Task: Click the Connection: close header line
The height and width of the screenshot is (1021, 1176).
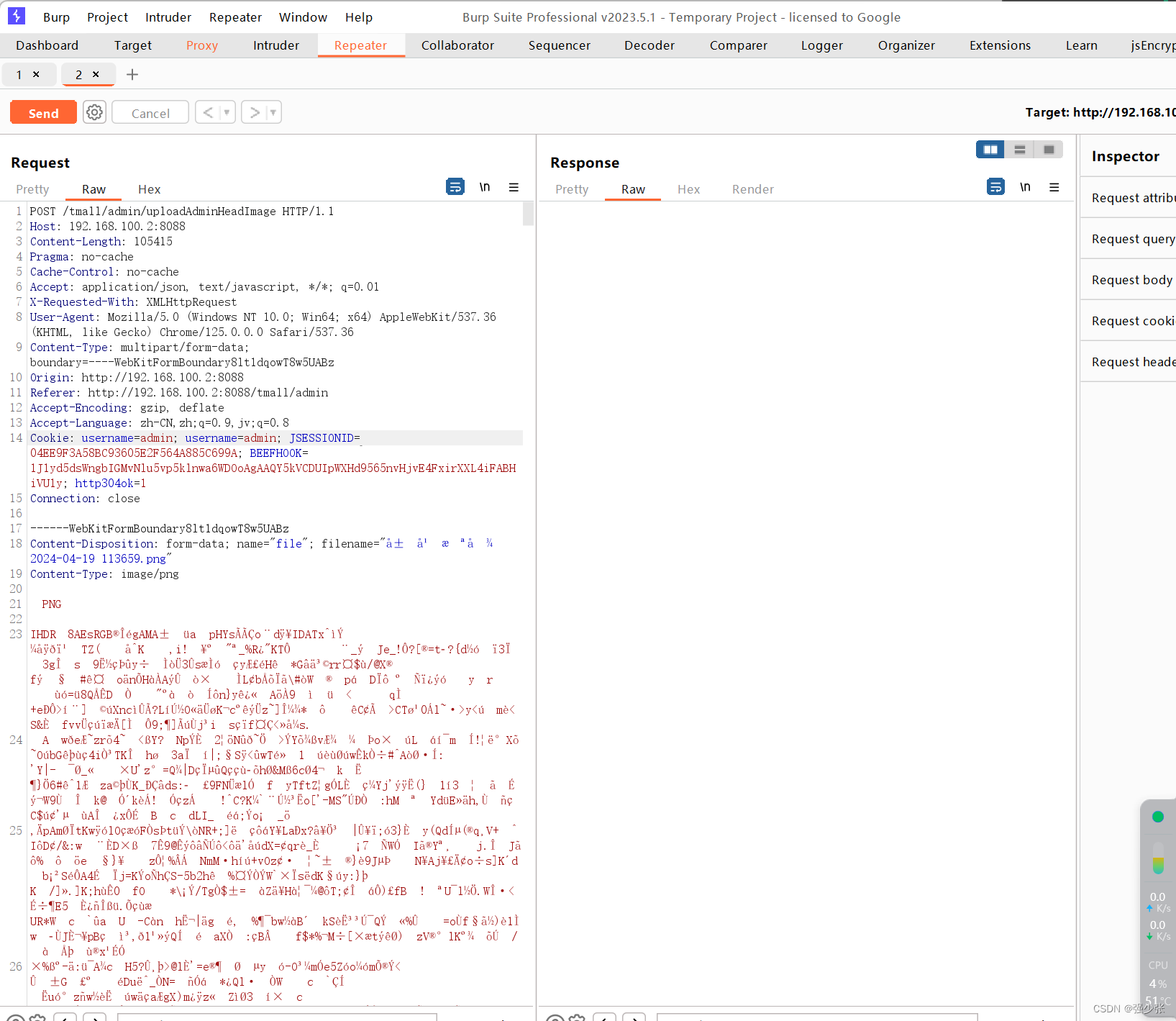Action: coord(85,498)
